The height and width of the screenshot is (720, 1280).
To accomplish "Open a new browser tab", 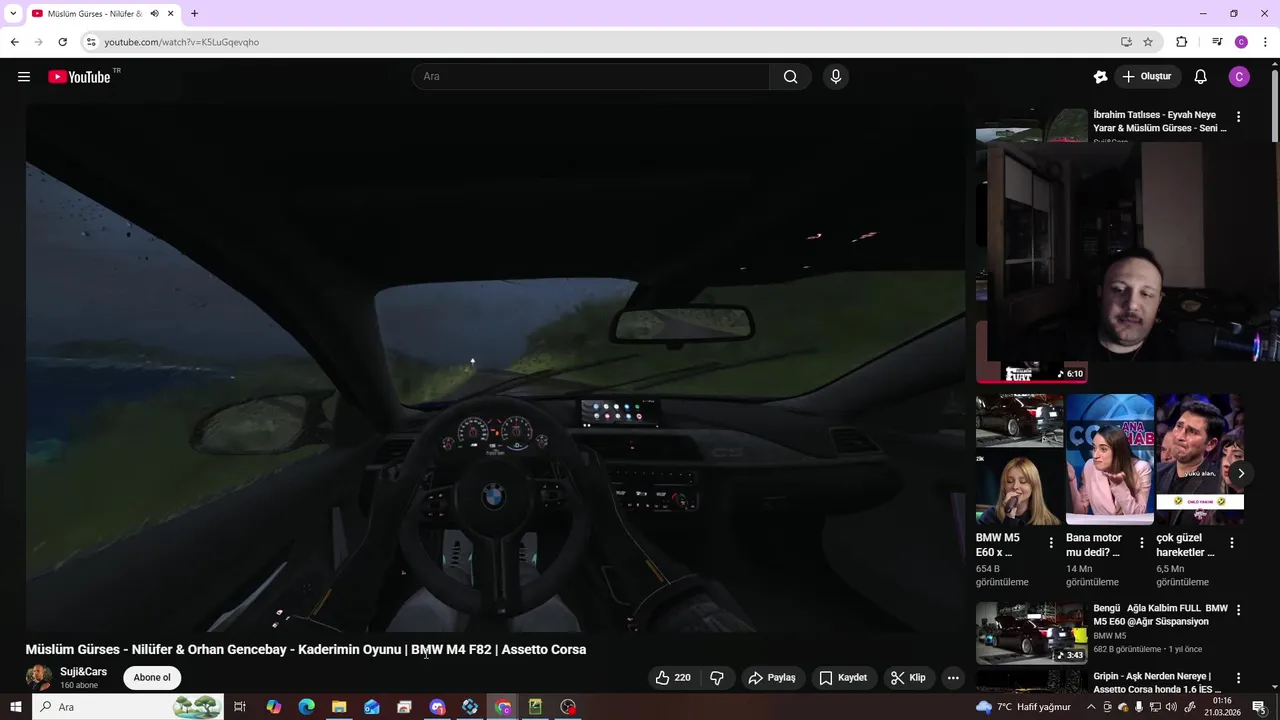I will click(194, 14).
